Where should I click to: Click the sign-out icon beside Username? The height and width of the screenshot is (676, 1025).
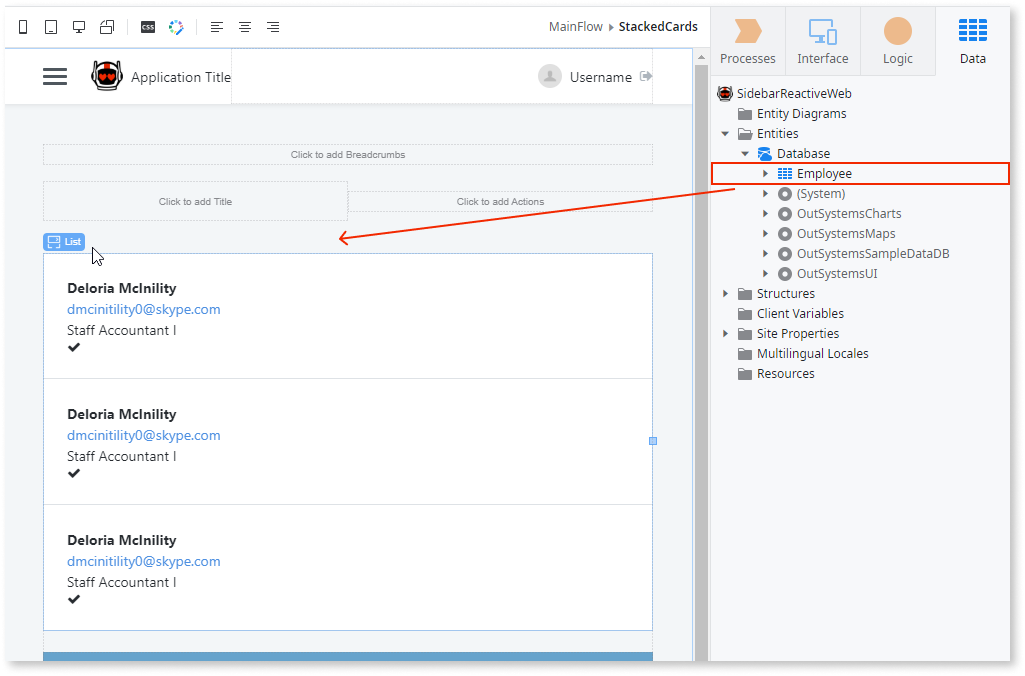tap(643, 75)
